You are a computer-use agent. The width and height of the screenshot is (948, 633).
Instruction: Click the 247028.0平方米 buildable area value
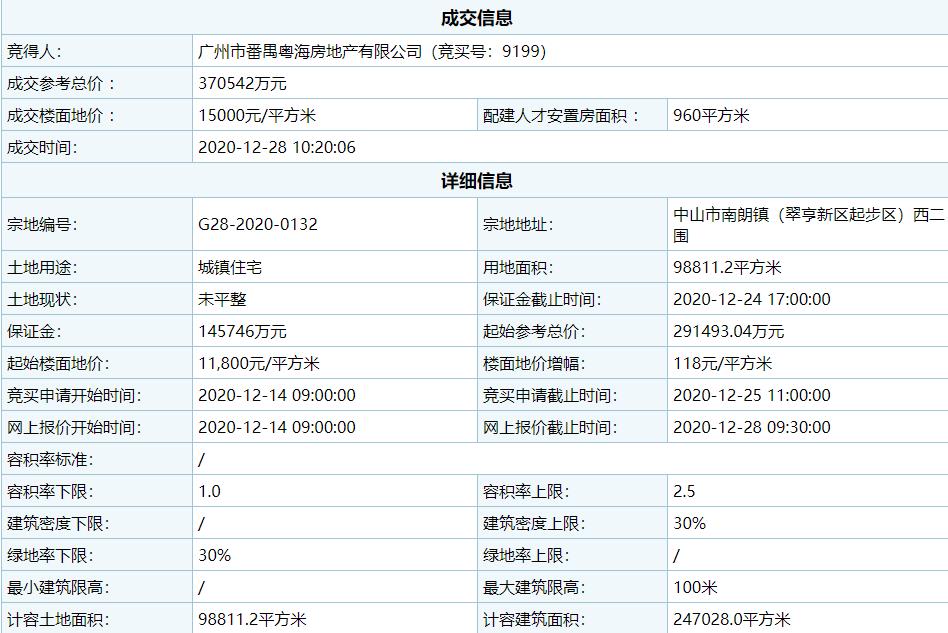(x=732, y=619)
